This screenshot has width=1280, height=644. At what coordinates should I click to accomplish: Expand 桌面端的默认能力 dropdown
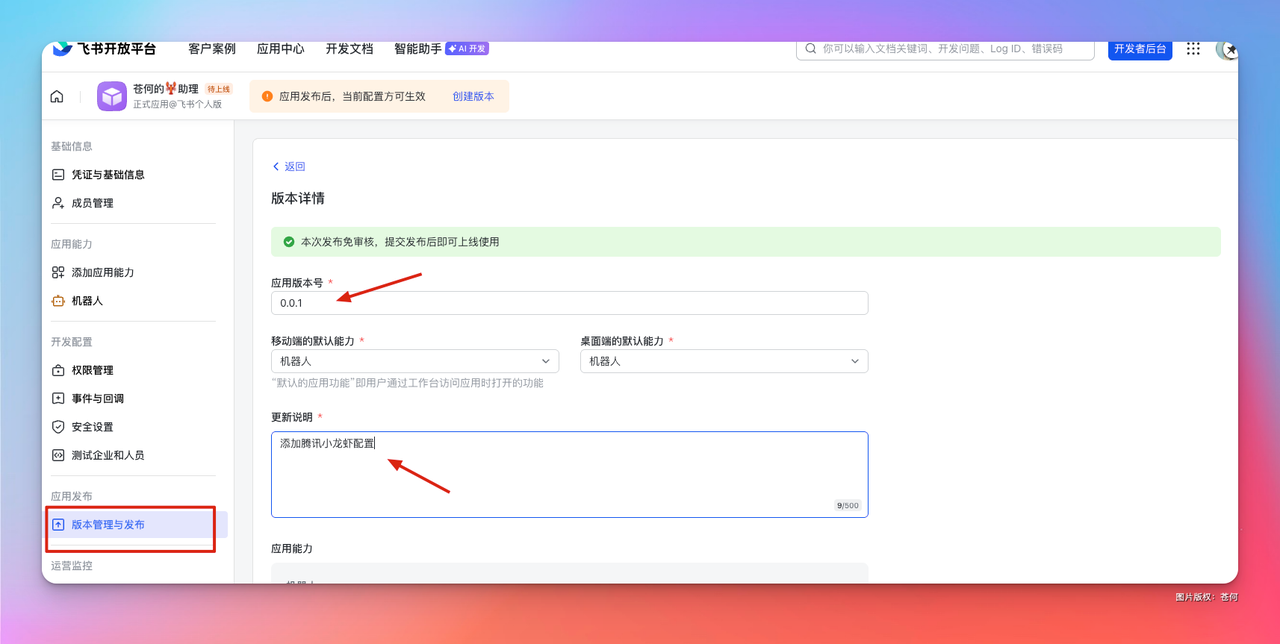[x=724, y=361]
